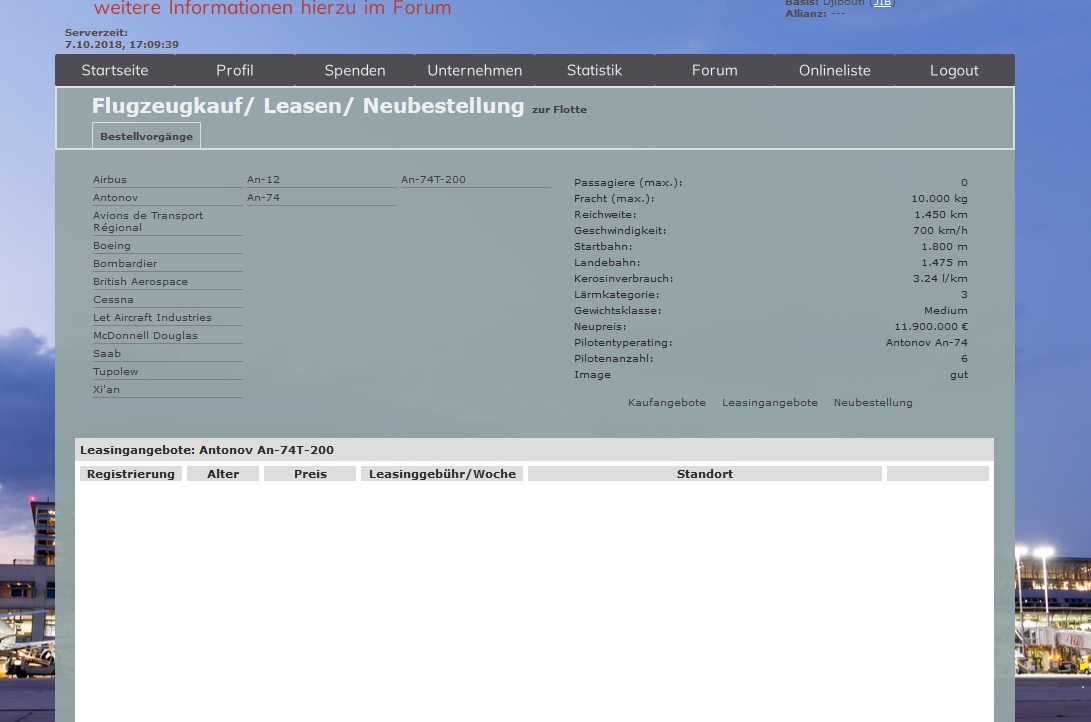
Task: Select manufacturer Xi'an
Action: coord(168,390)
